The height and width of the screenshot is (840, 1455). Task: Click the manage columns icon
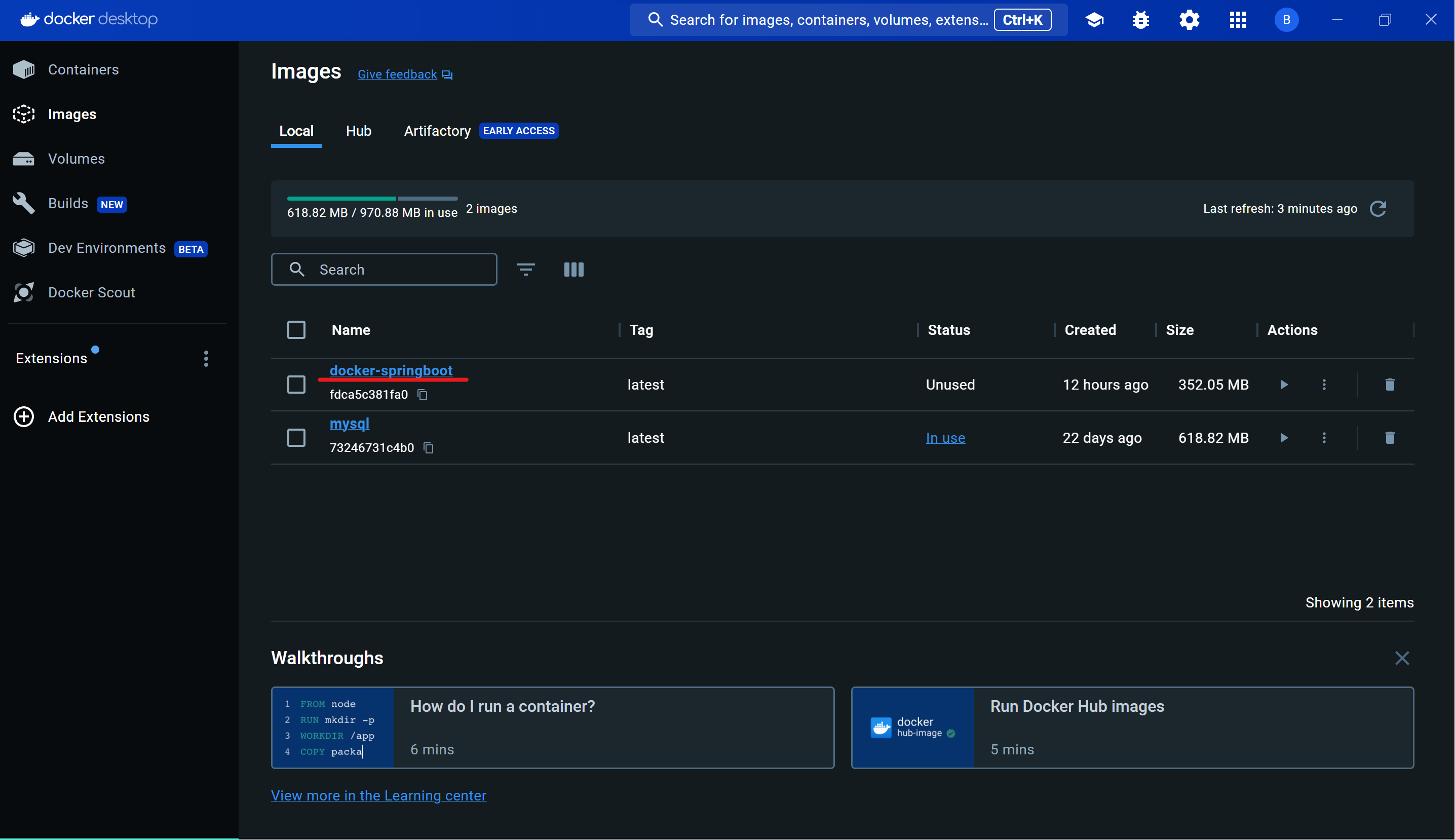pyautogui.click(x=573, y=270)
